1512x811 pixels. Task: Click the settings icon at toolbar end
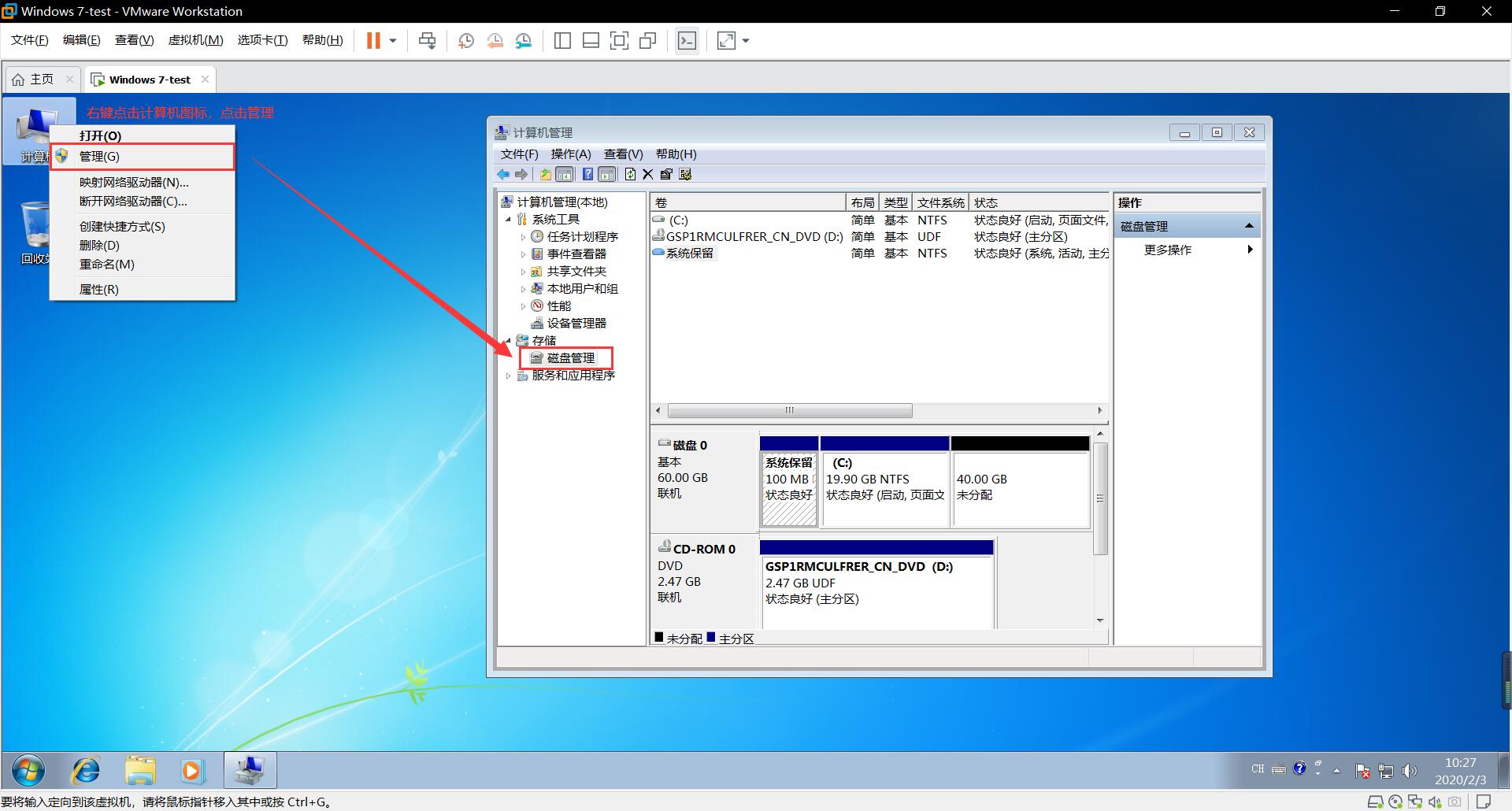[685, 174]
